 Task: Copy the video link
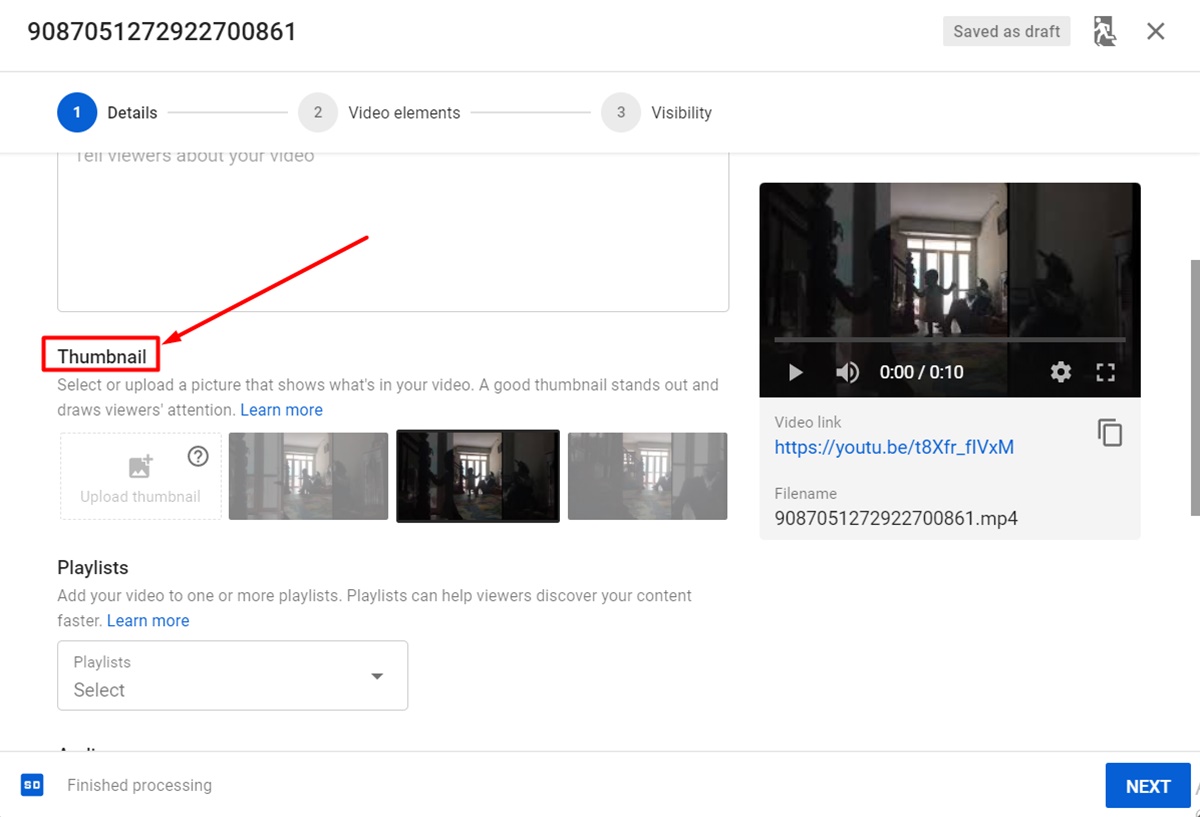point(1110,433)
